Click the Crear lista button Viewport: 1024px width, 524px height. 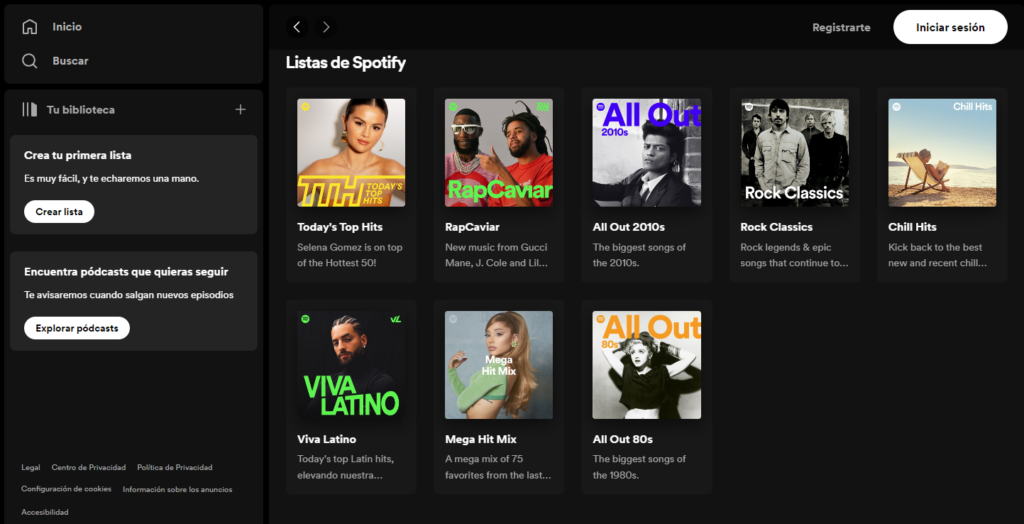click(x=59, y=212)
